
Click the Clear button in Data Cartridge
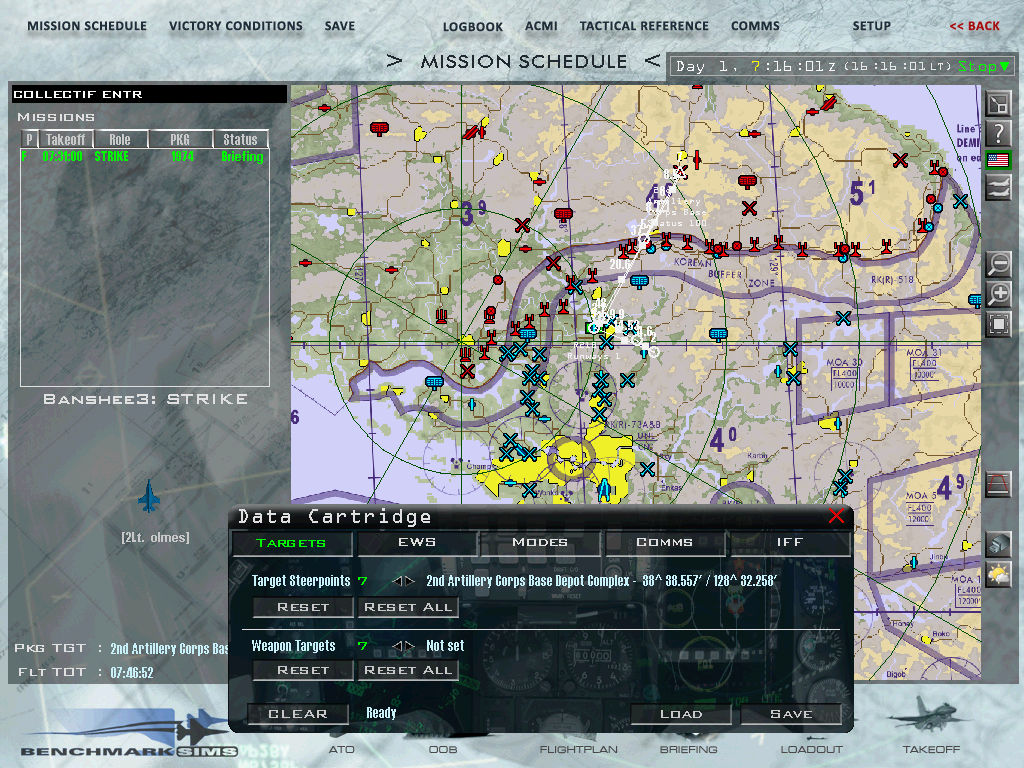(x=298, y=714)
